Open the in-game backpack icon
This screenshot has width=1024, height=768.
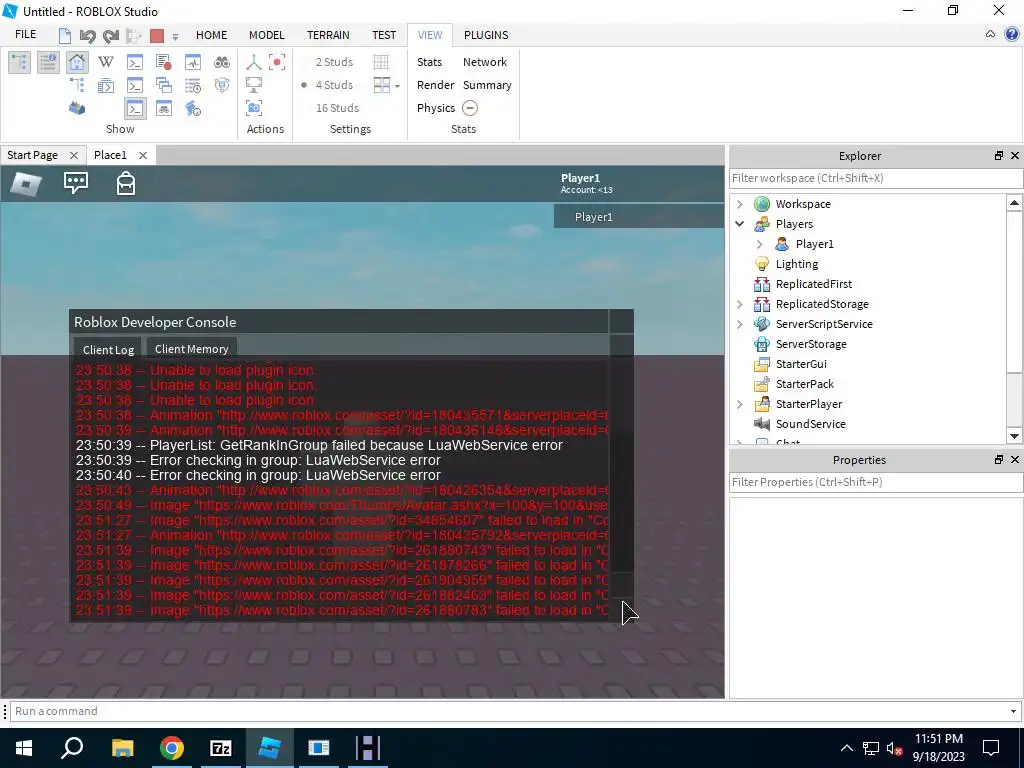(125, 183)
